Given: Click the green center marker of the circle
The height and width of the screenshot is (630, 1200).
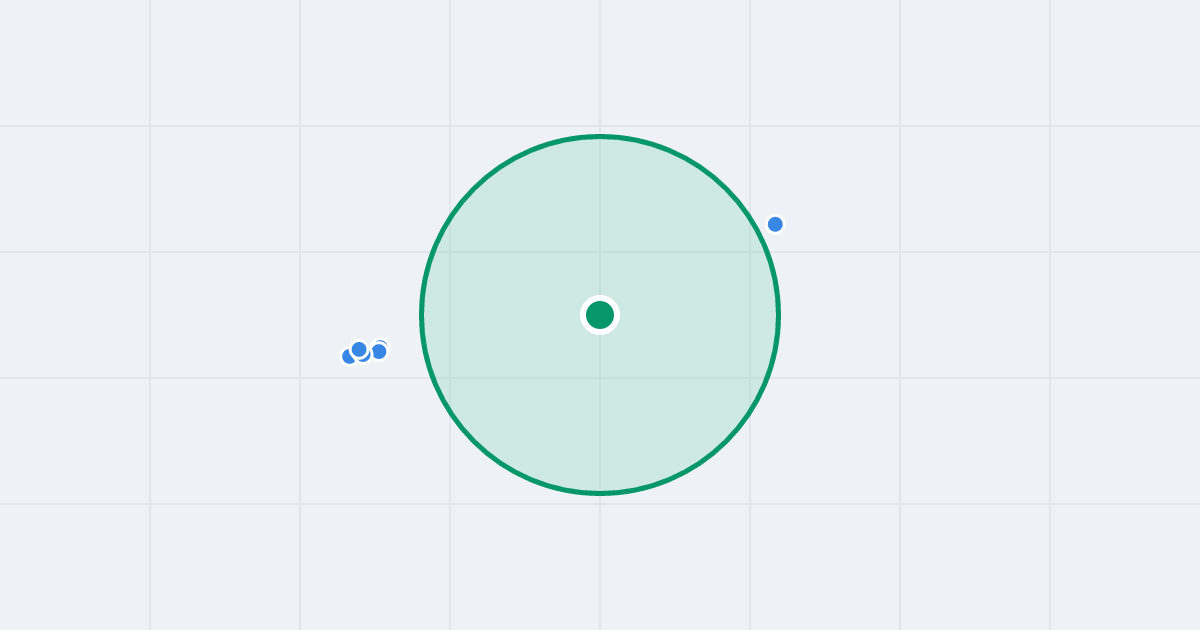Looking at the screenshot, I should [x=600, y=315].
